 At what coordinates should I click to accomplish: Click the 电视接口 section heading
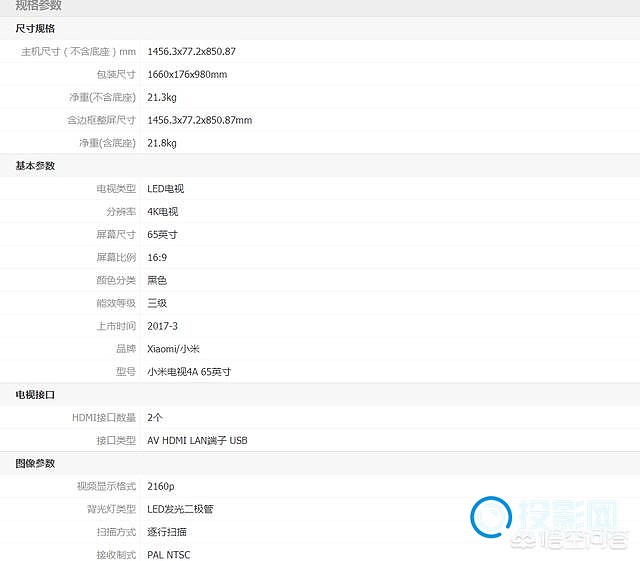point(35,395)
